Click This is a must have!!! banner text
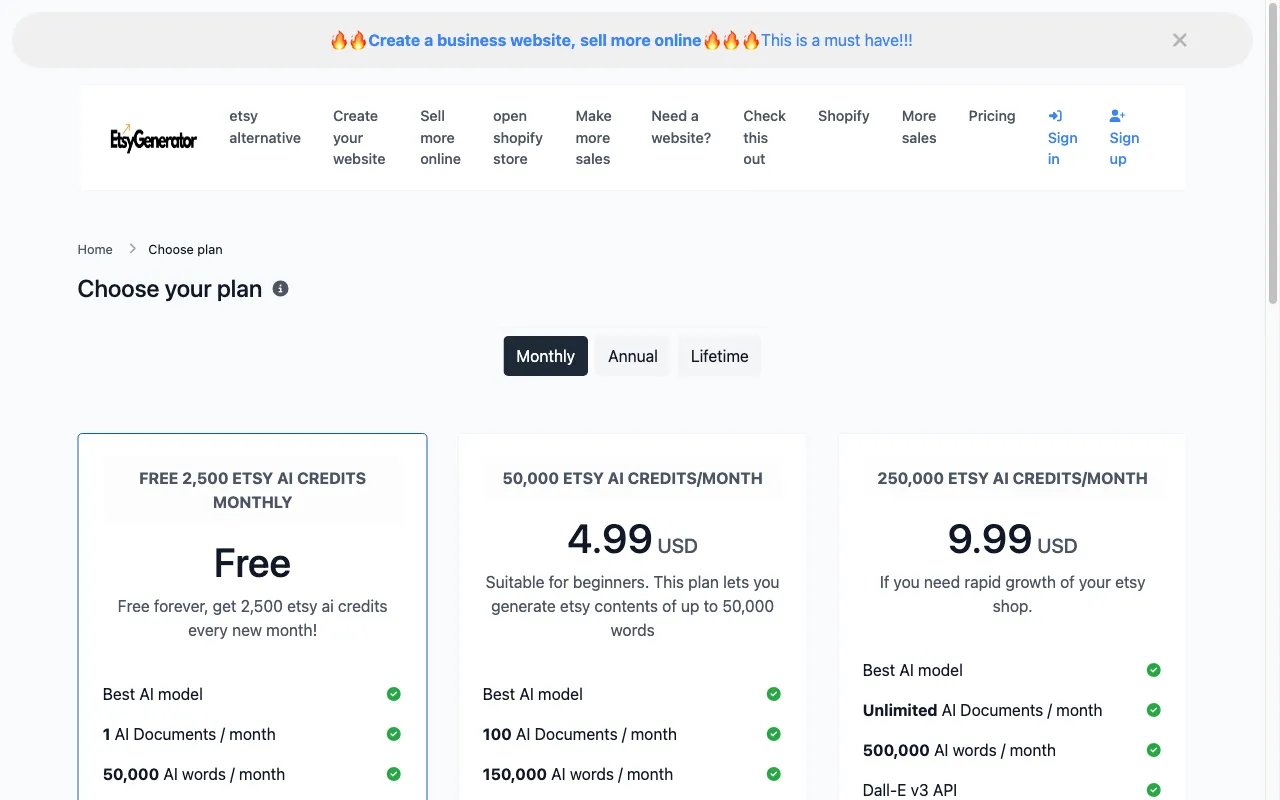The height and width of the screenshot is (800, 1280). (837, 40)
